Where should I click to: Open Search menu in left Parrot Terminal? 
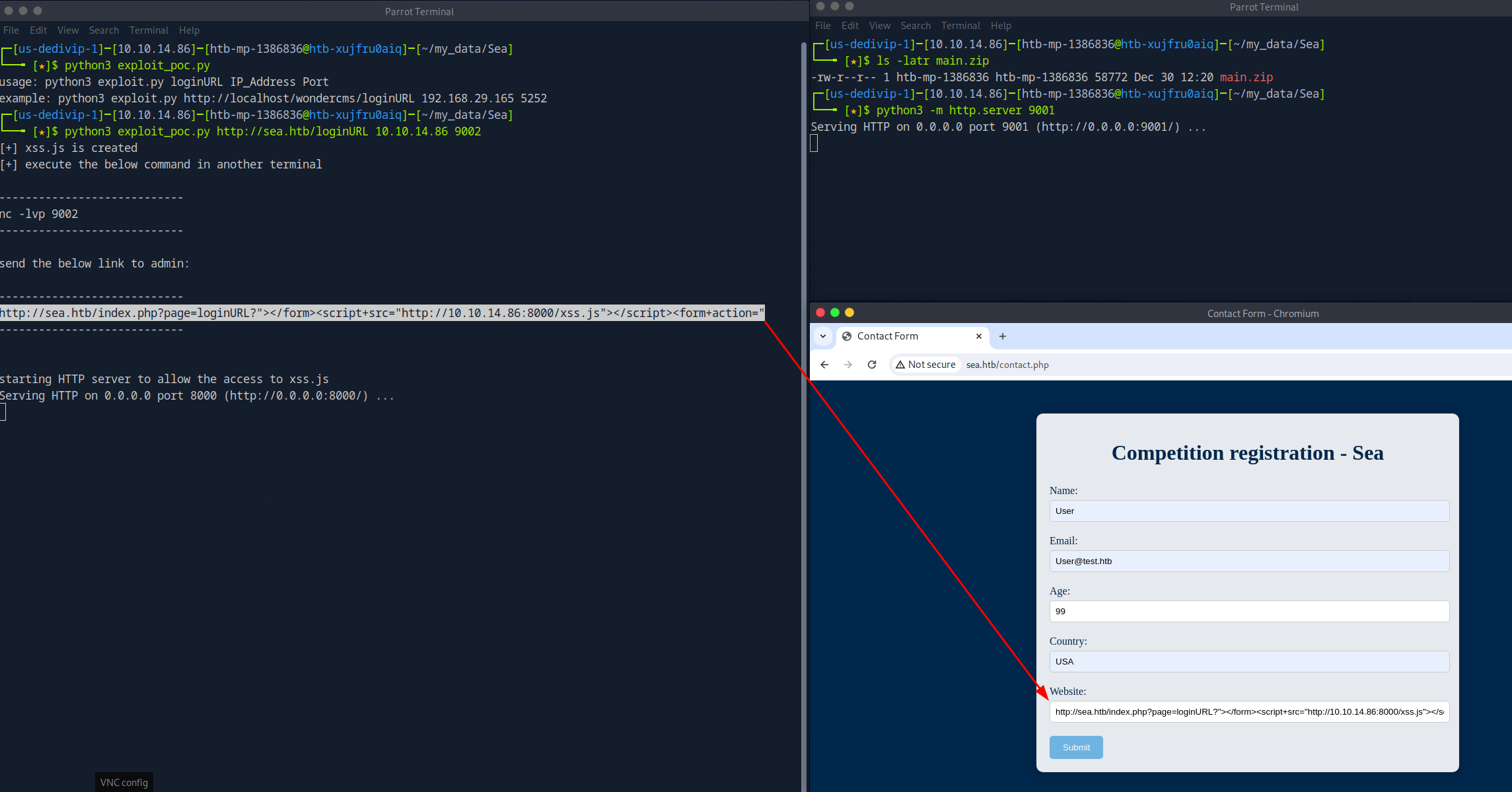coord(104,30)
